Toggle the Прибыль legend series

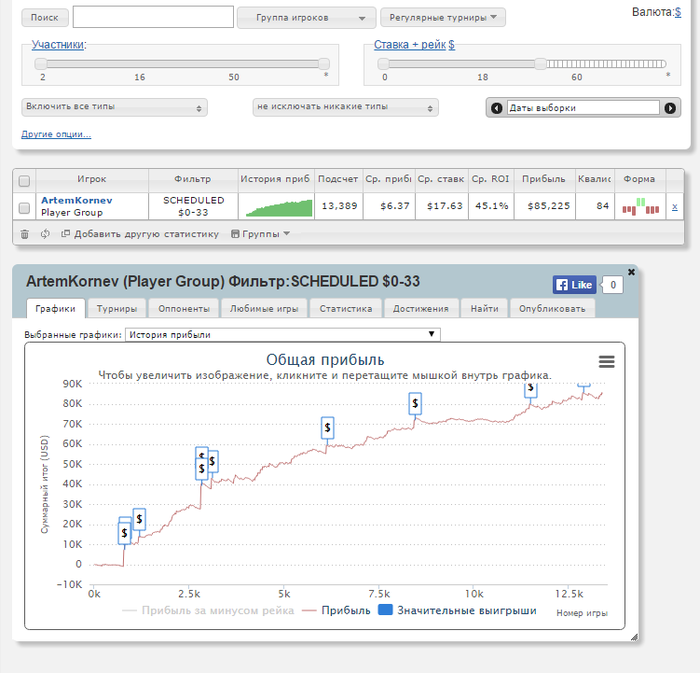click(x=337, y=611)
